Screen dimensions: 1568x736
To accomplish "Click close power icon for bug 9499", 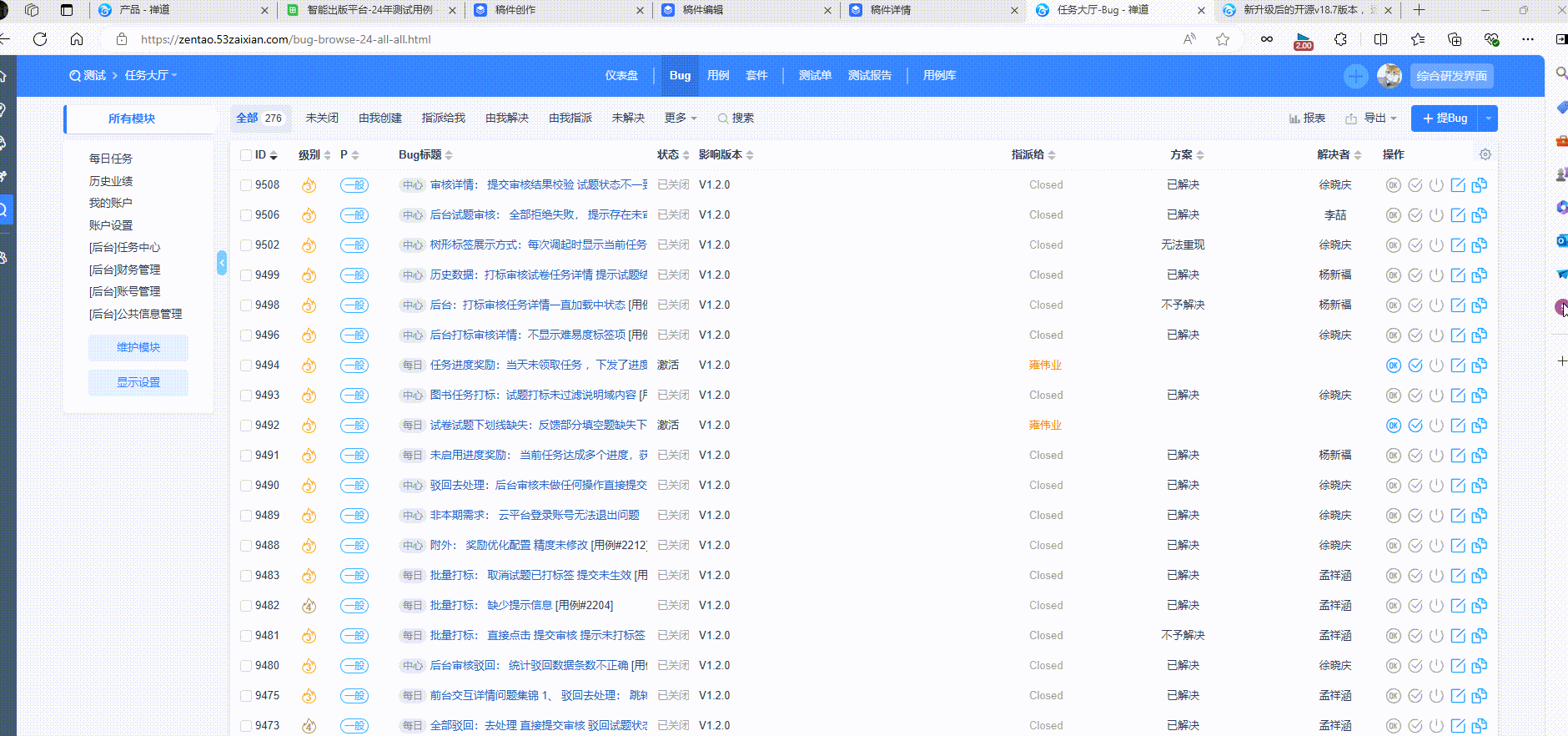I will (x=1436, y=275).
